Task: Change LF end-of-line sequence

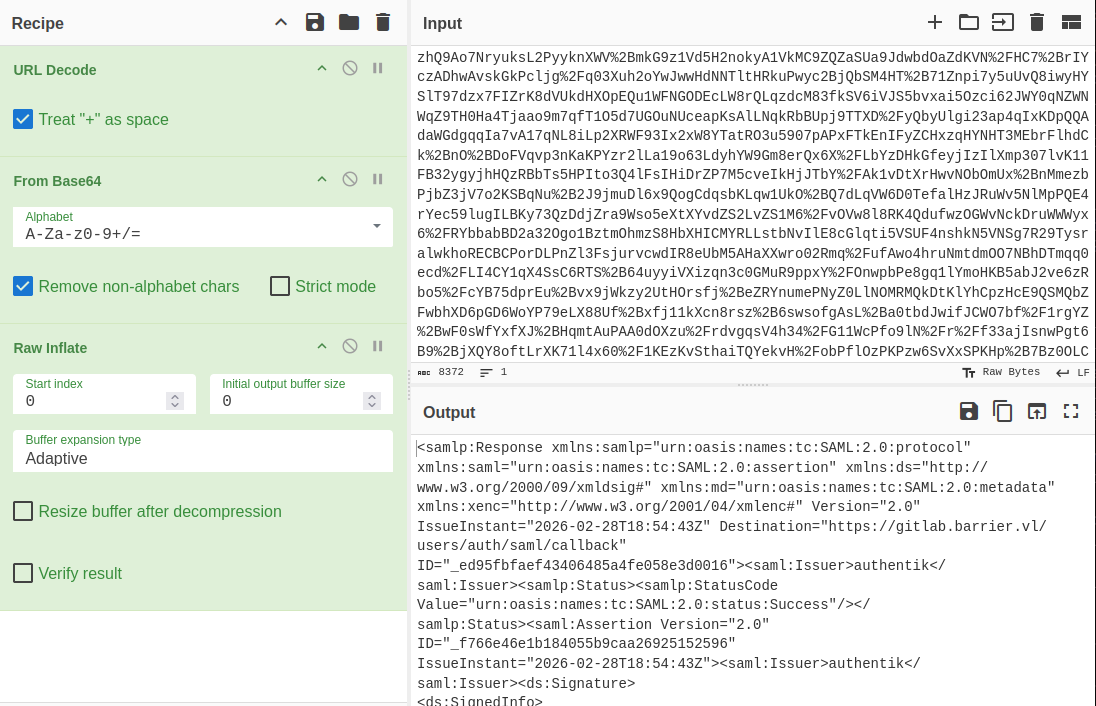Action: click(x=1073, y=372)
